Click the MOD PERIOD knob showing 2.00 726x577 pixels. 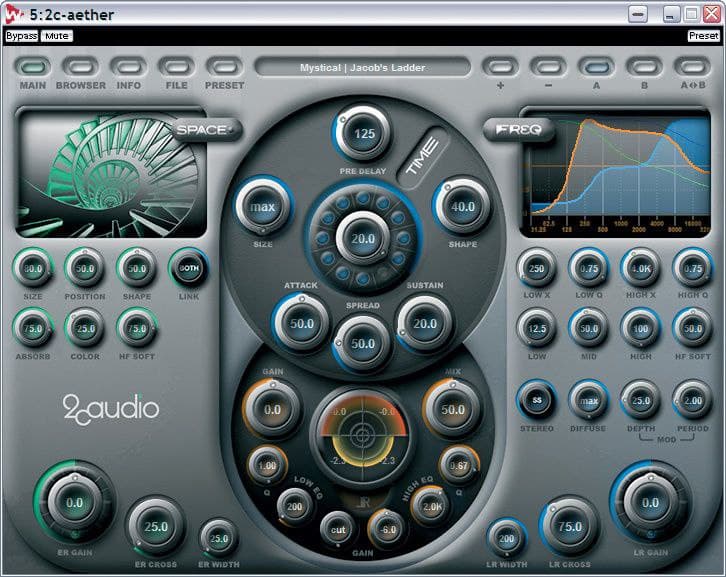click(693, 400)
